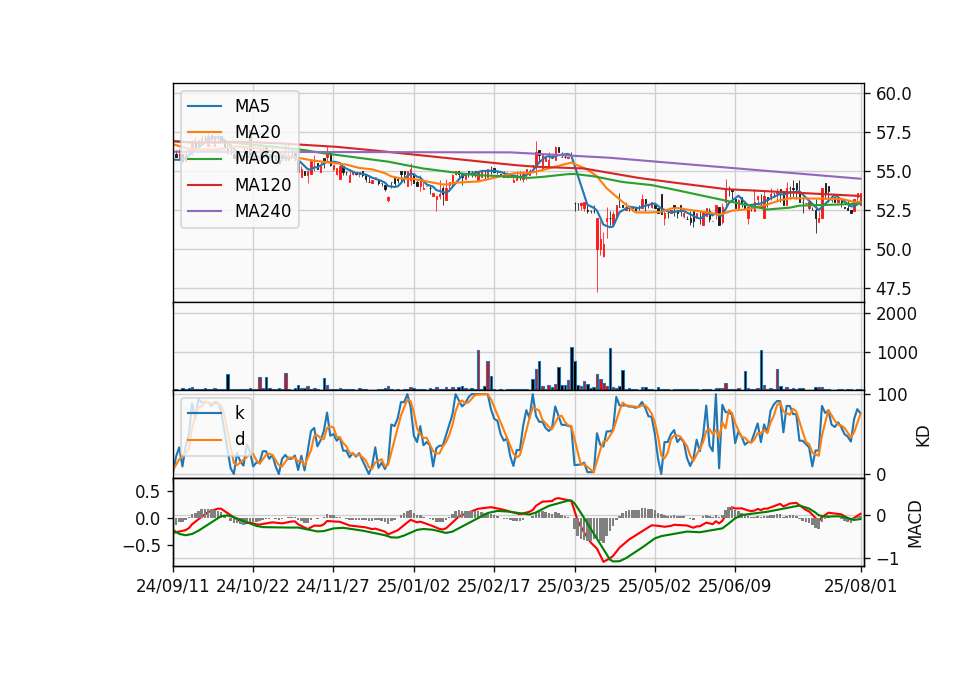
Task: Click the 55.0 price axis tick
Action: click(x=894, y=172)
